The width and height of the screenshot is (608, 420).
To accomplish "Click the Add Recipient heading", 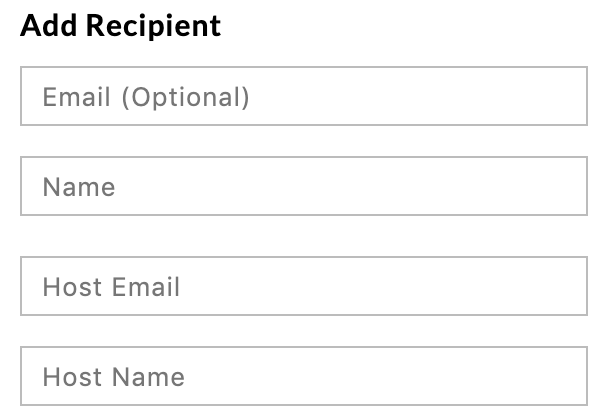I will point(120,26).
